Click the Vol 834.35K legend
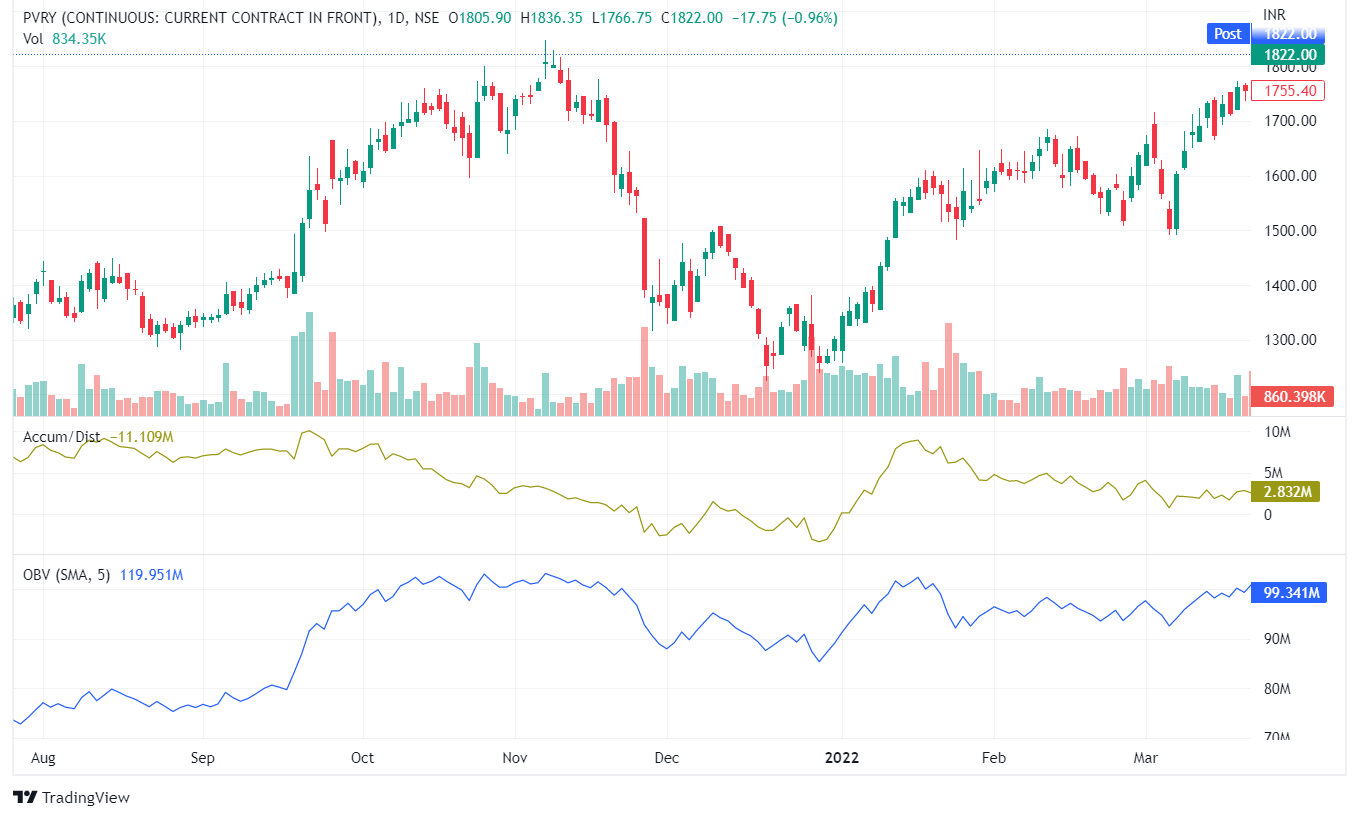The height and width of the screenshot is (819, 1359). tap(65, 38)
